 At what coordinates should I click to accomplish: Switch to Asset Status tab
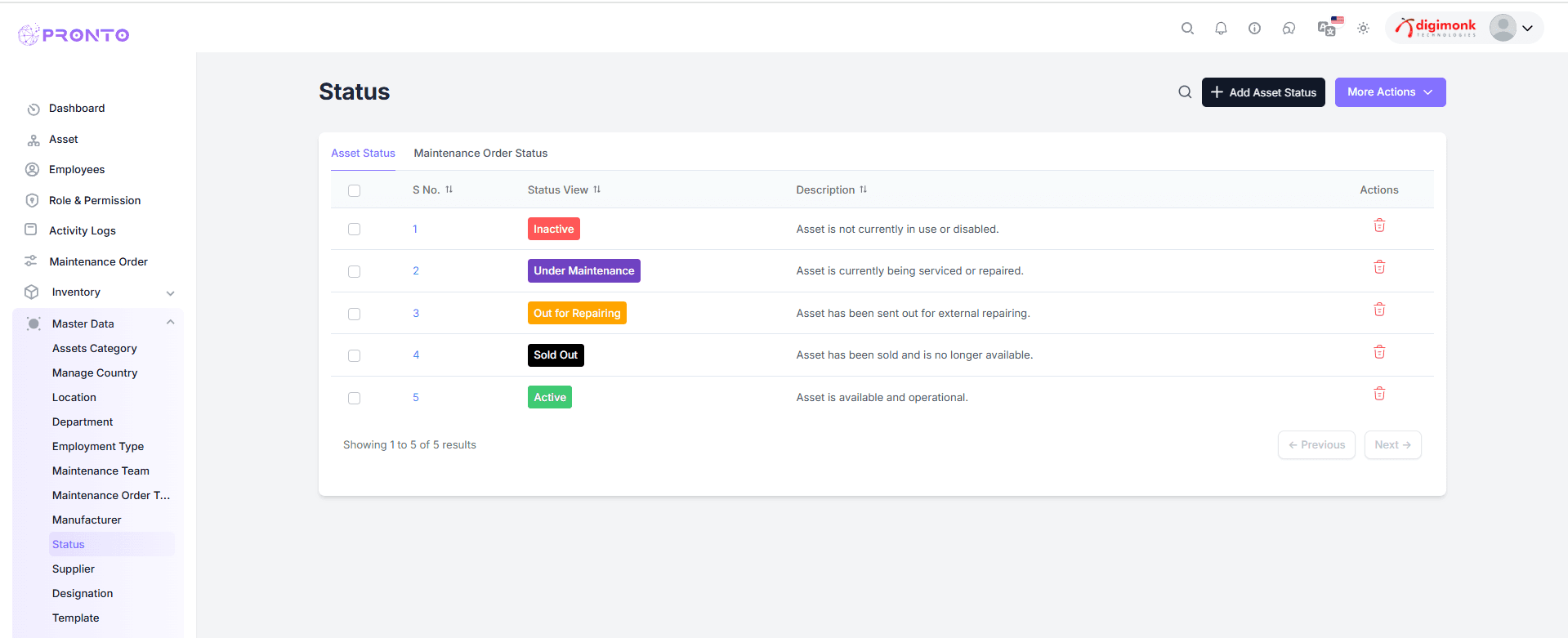363,153
